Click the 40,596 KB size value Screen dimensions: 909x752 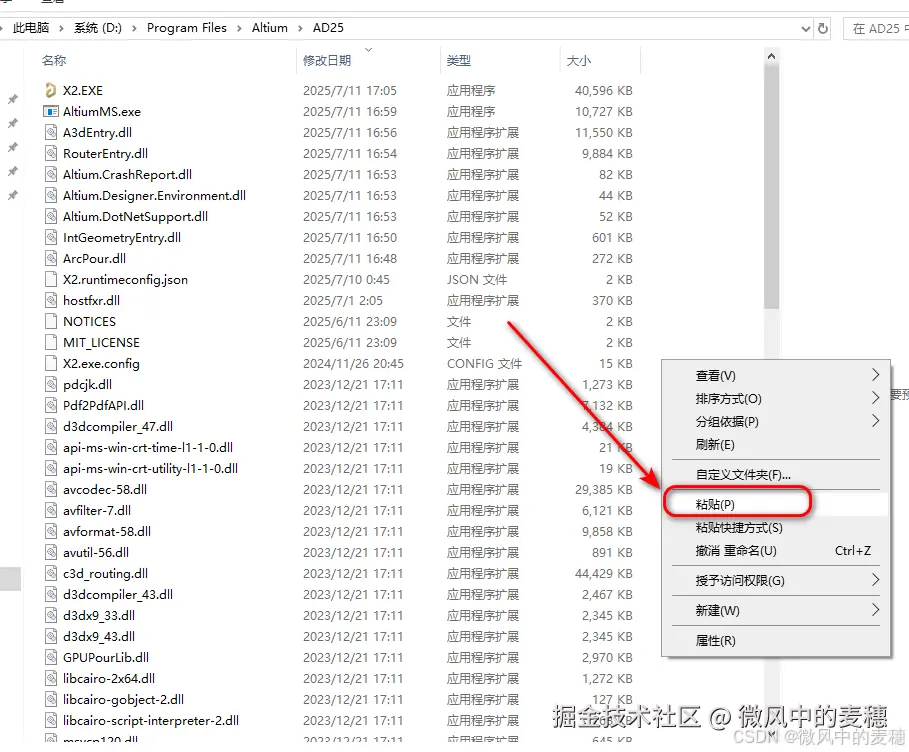(603, 90)
